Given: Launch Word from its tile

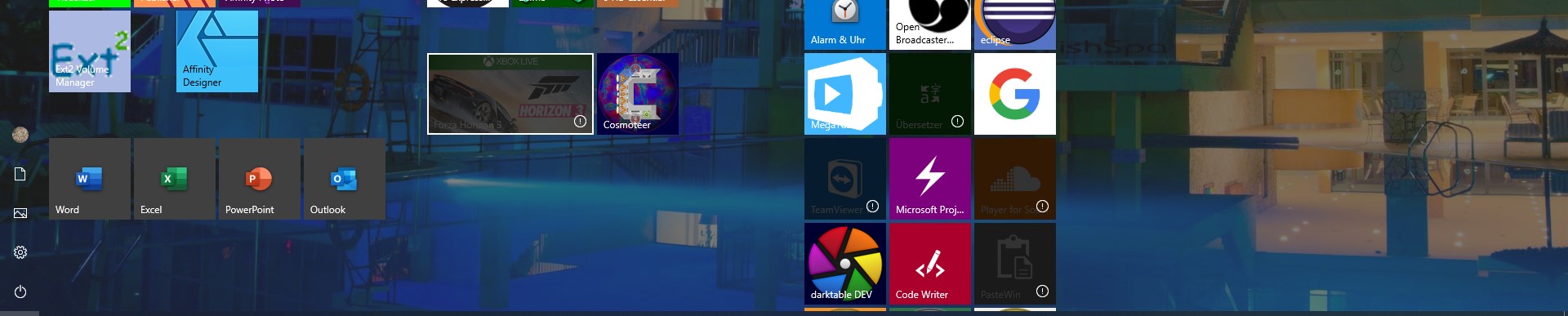Looking at the screenshot, I should (90, 179).
